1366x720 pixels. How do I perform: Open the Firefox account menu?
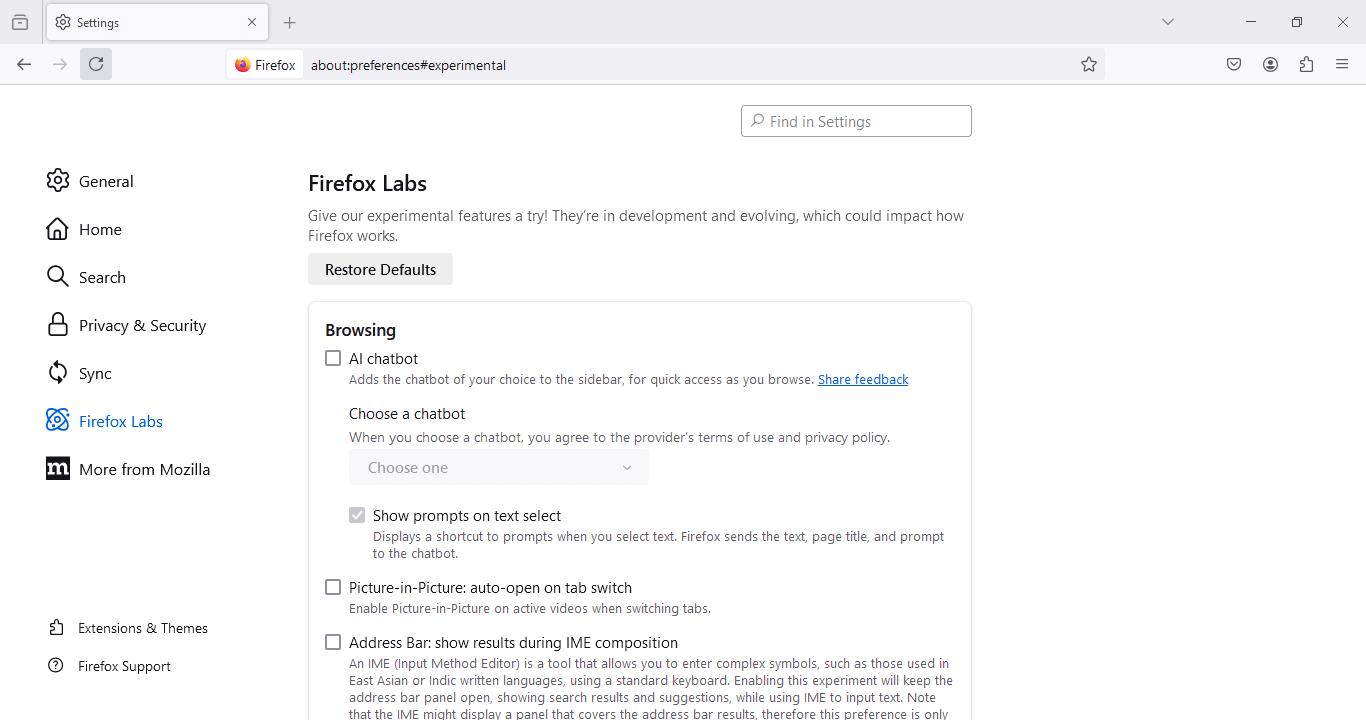(1270, 63)
